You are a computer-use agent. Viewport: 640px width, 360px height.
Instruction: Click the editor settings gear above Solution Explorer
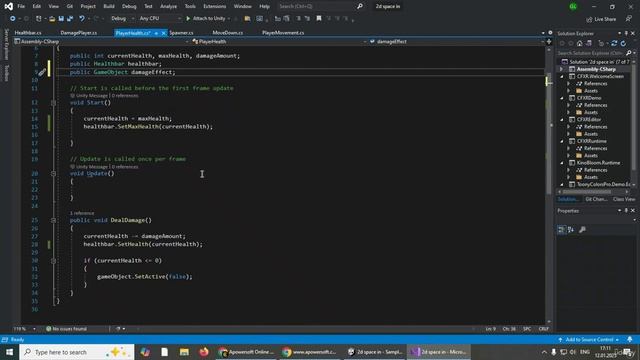(x=550, y=33)
